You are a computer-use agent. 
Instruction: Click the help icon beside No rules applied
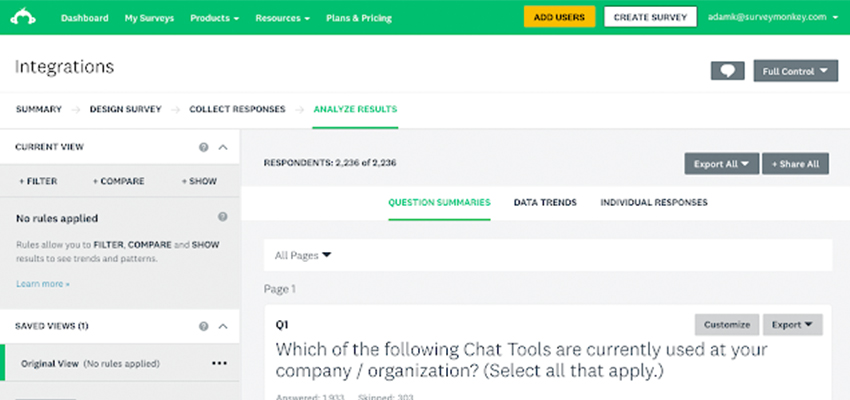[x=222, y=217]
